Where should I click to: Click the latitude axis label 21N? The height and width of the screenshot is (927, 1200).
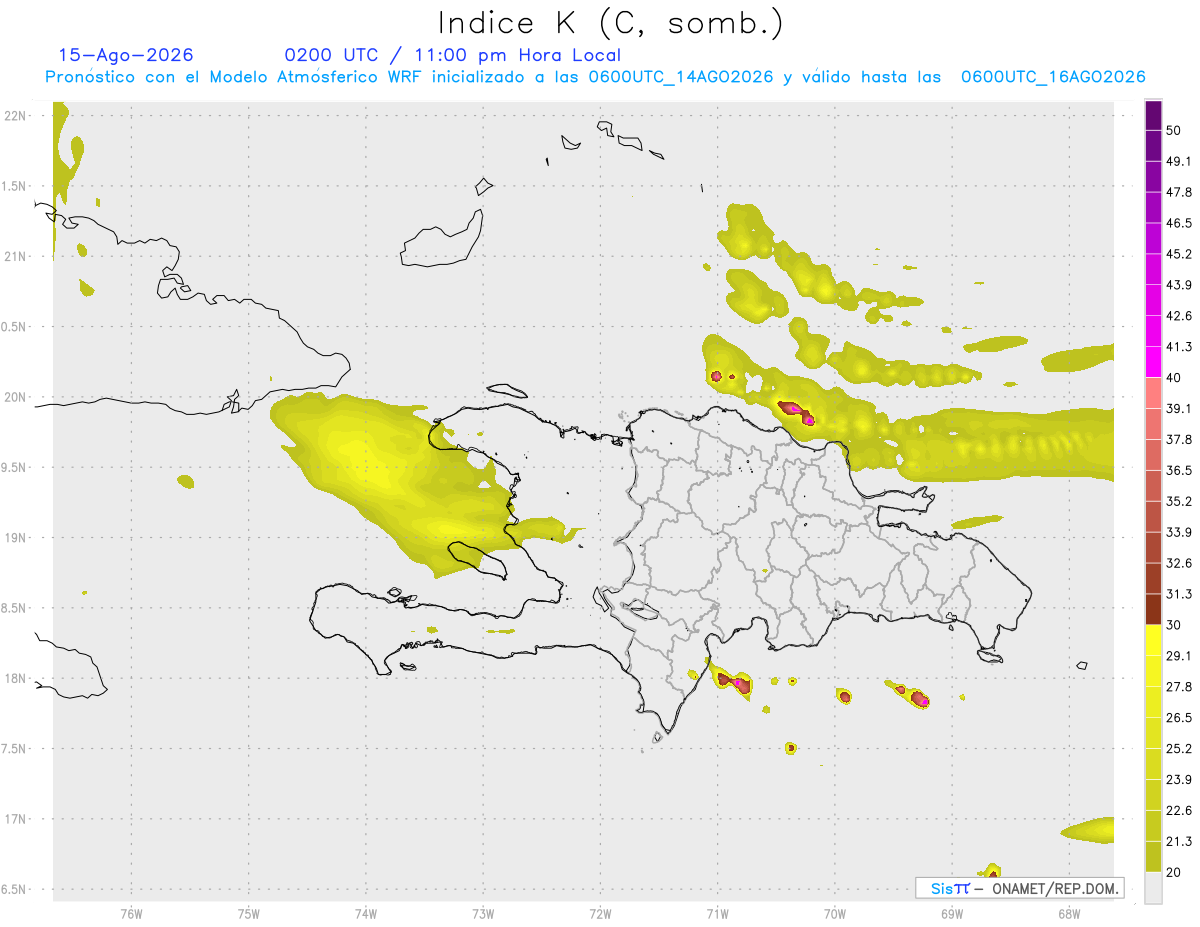click(16, 257)
